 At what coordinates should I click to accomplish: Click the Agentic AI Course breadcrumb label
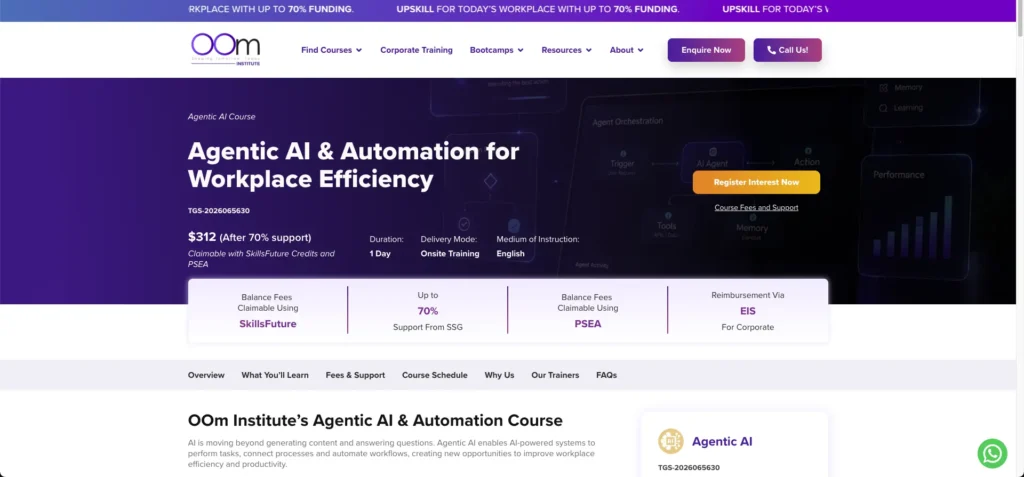221,117
